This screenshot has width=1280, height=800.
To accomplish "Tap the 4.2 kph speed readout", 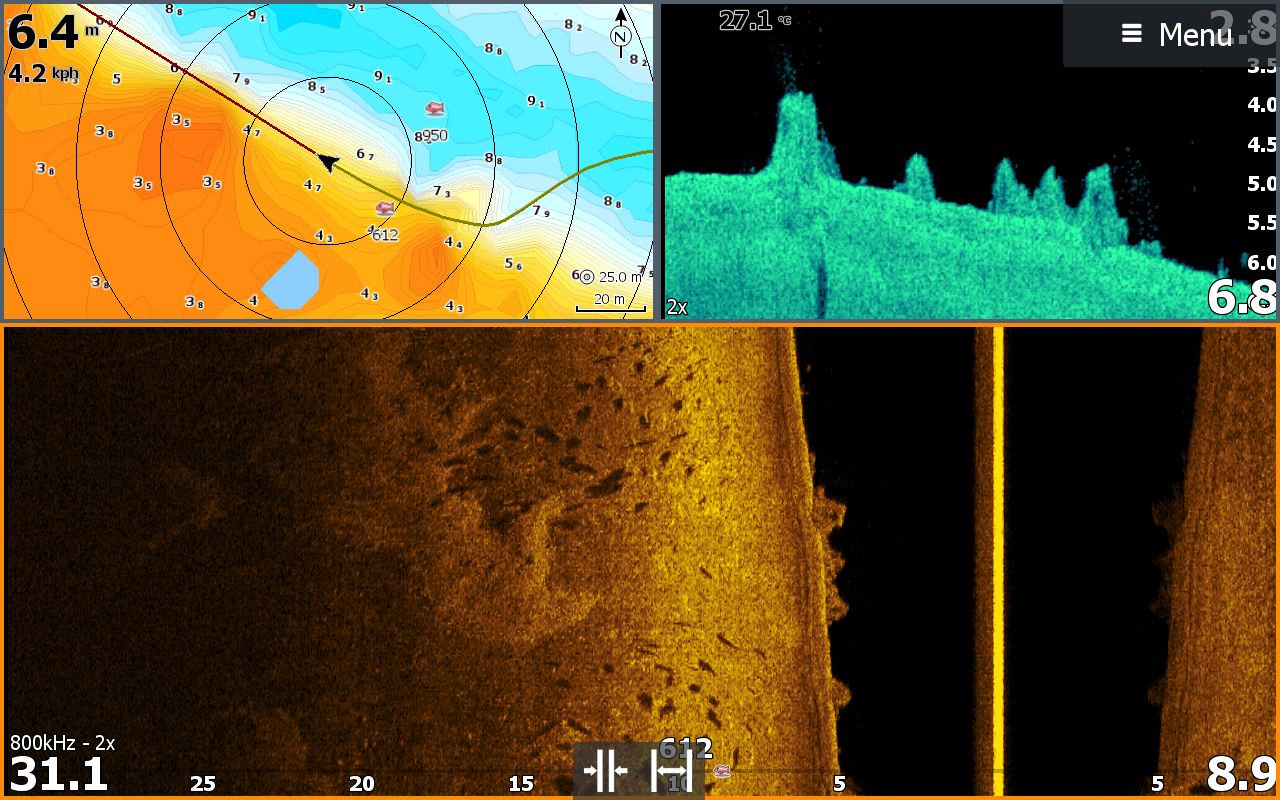I will tap(43, 74).
